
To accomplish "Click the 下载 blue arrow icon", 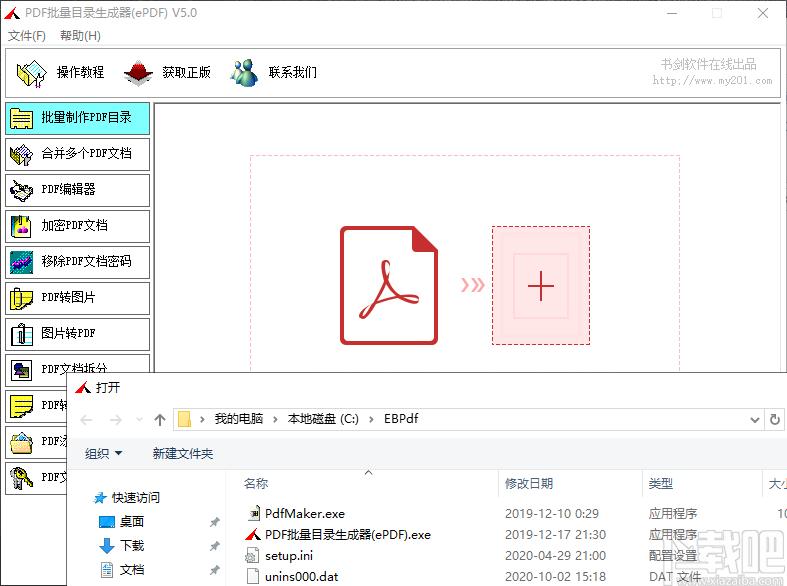I will click(107, 545).
